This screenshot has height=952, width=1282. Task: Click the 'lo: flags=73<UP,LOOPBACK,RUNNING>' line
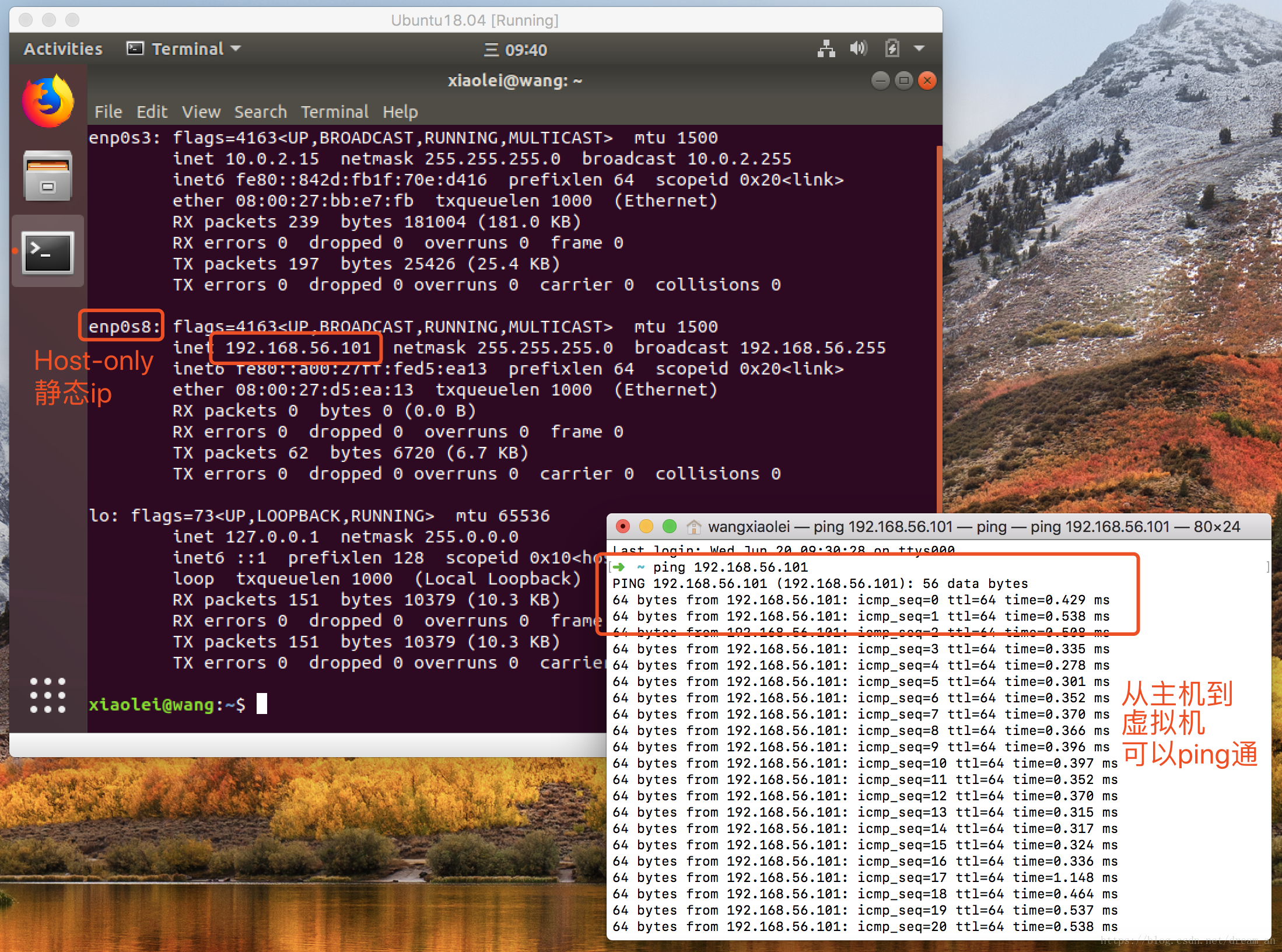[320, 516]
